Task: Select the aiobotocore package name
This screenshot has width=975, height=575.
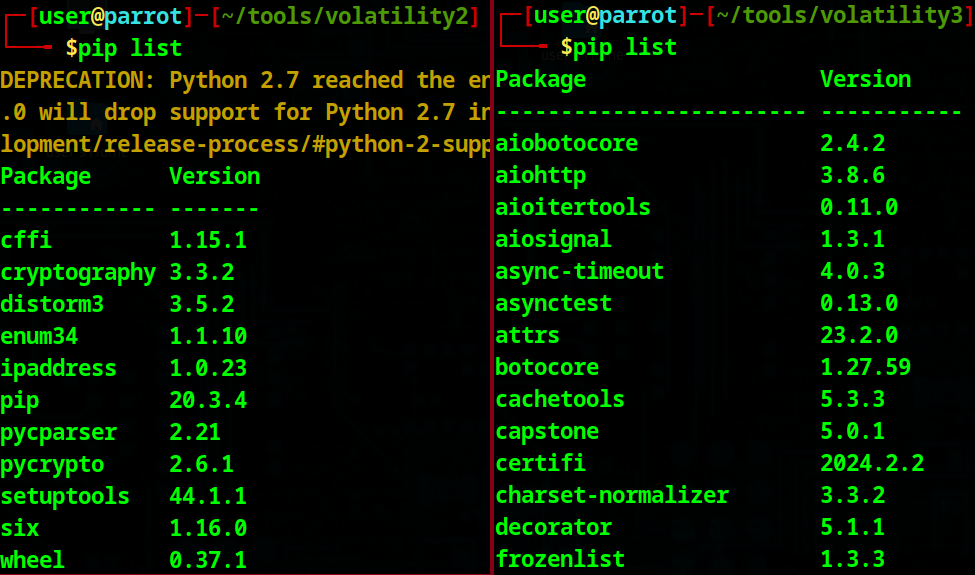Action: coord(566,144)
